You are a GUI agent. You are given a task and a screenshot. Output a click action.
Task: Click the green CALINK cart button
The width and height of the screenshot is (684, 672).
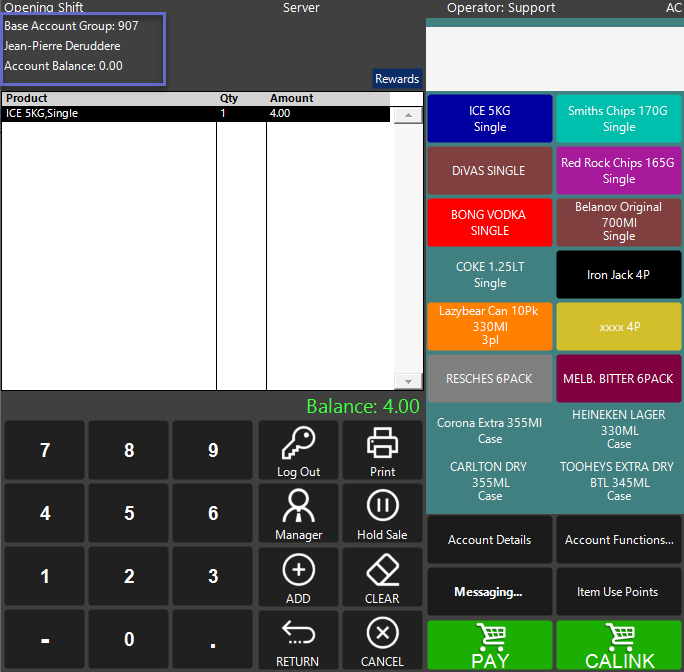click(x=619, y=645)
